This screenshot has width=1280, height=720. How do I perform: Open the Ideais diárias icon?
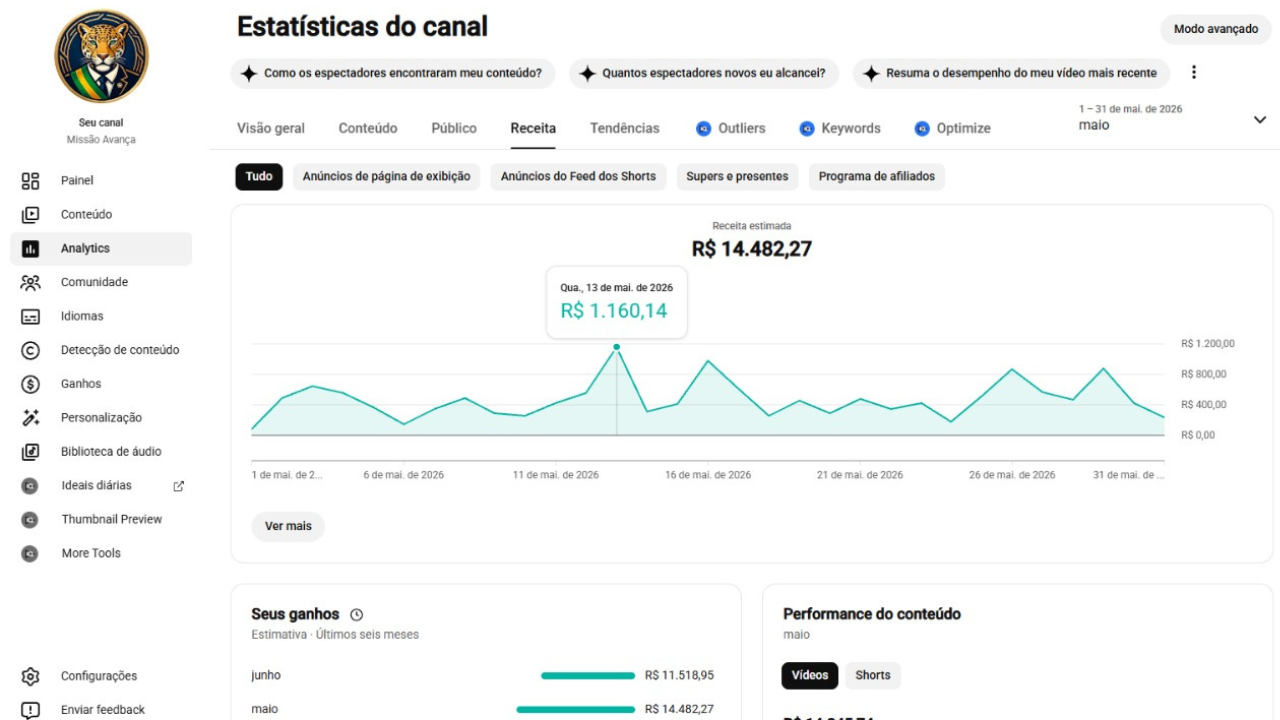30,486
